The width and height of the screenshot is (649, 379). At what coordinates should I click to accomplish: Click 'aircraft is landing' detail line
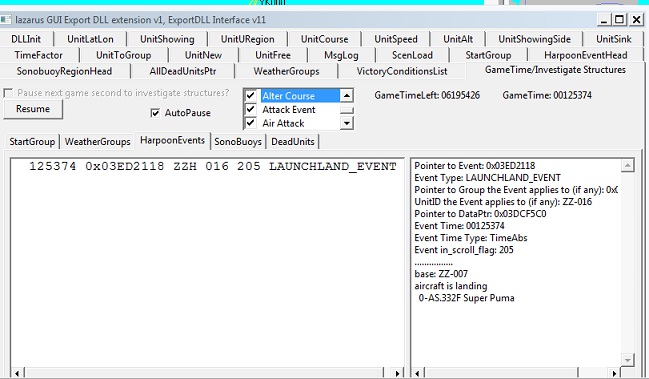[x=451, y=285]
